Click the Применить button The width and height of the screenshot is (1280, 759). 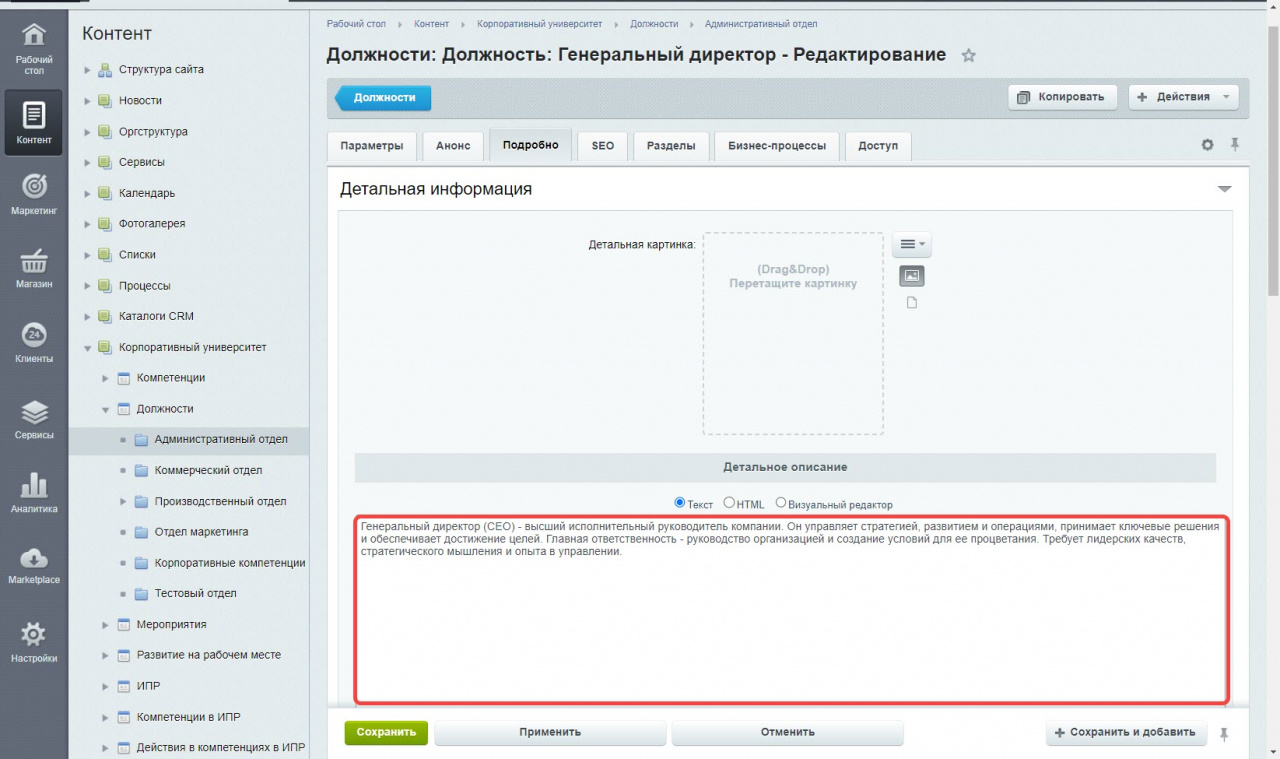[x=550, y=732]
